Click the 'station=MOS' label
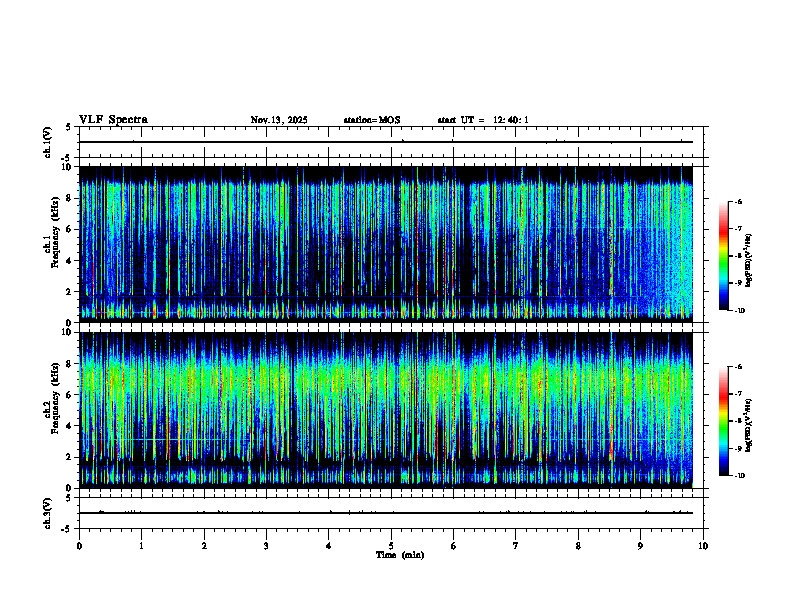The image size is (792, 612). [372, 120]
